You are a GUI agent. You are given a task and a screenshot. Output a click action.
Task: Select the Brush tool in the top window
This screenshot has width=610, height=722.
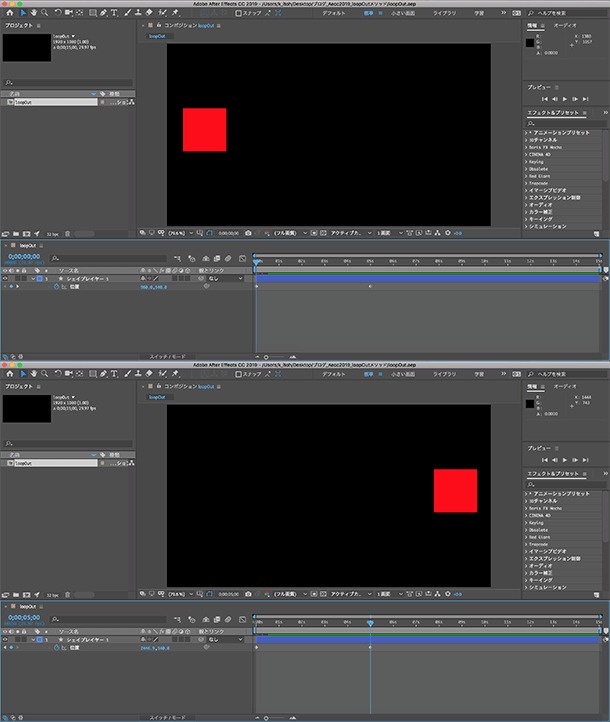pos(128,13)
